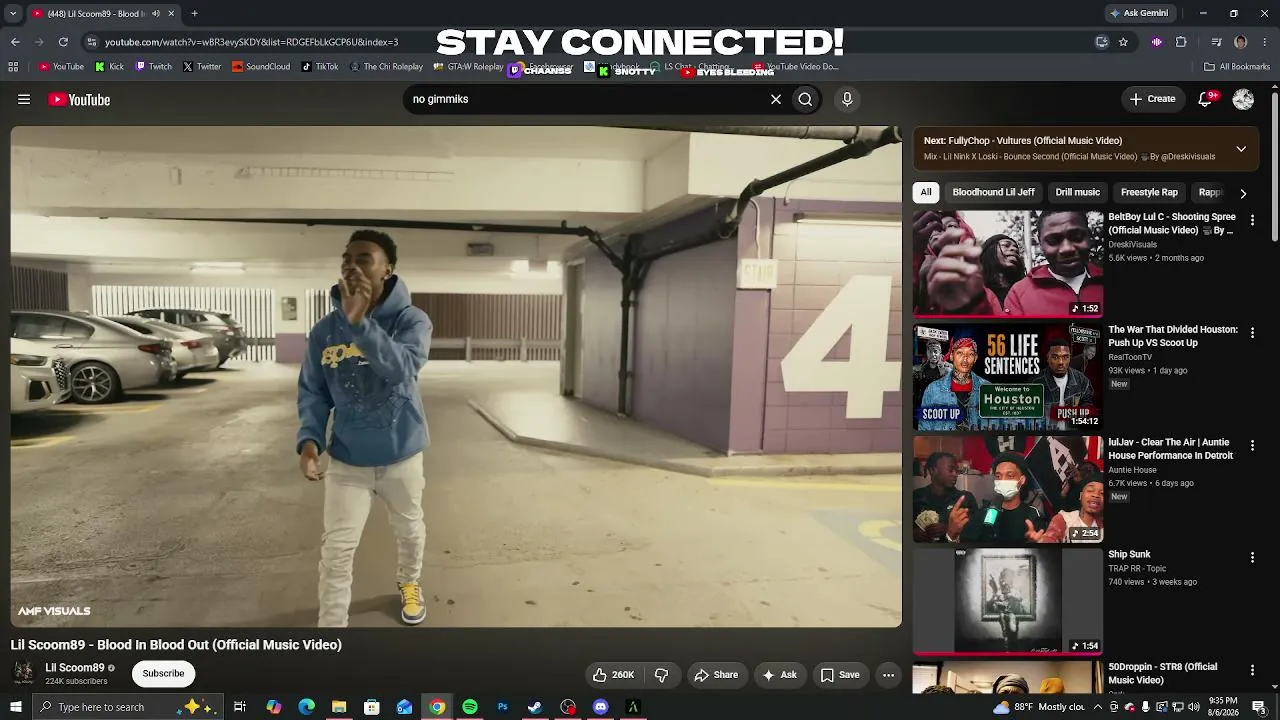Screen dimensions: 1280x720
Task: Show more filter chips with right arrow
Action: [1243, 193]
